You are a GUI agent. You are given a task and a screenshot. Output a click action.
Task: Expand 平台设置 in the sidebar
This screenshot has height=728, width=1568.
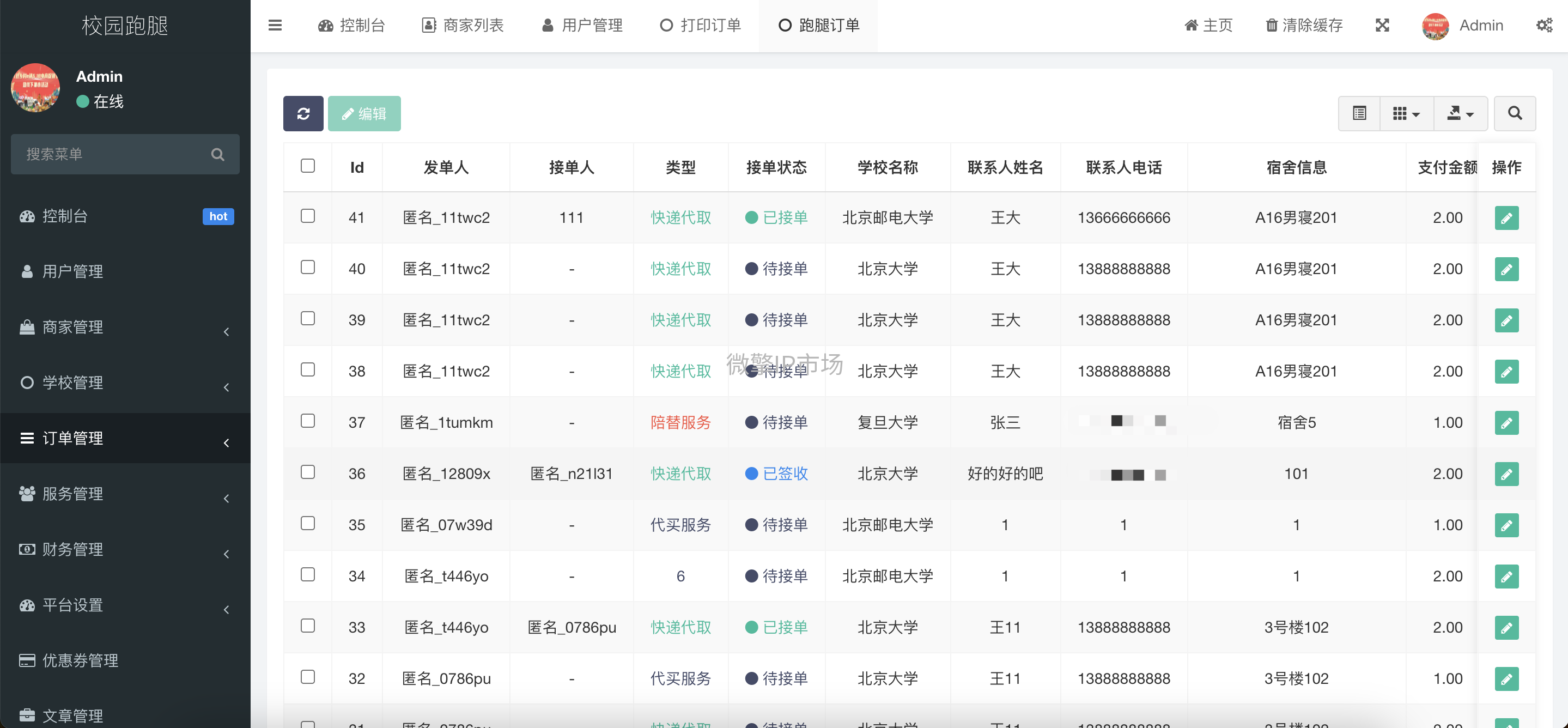125,605
